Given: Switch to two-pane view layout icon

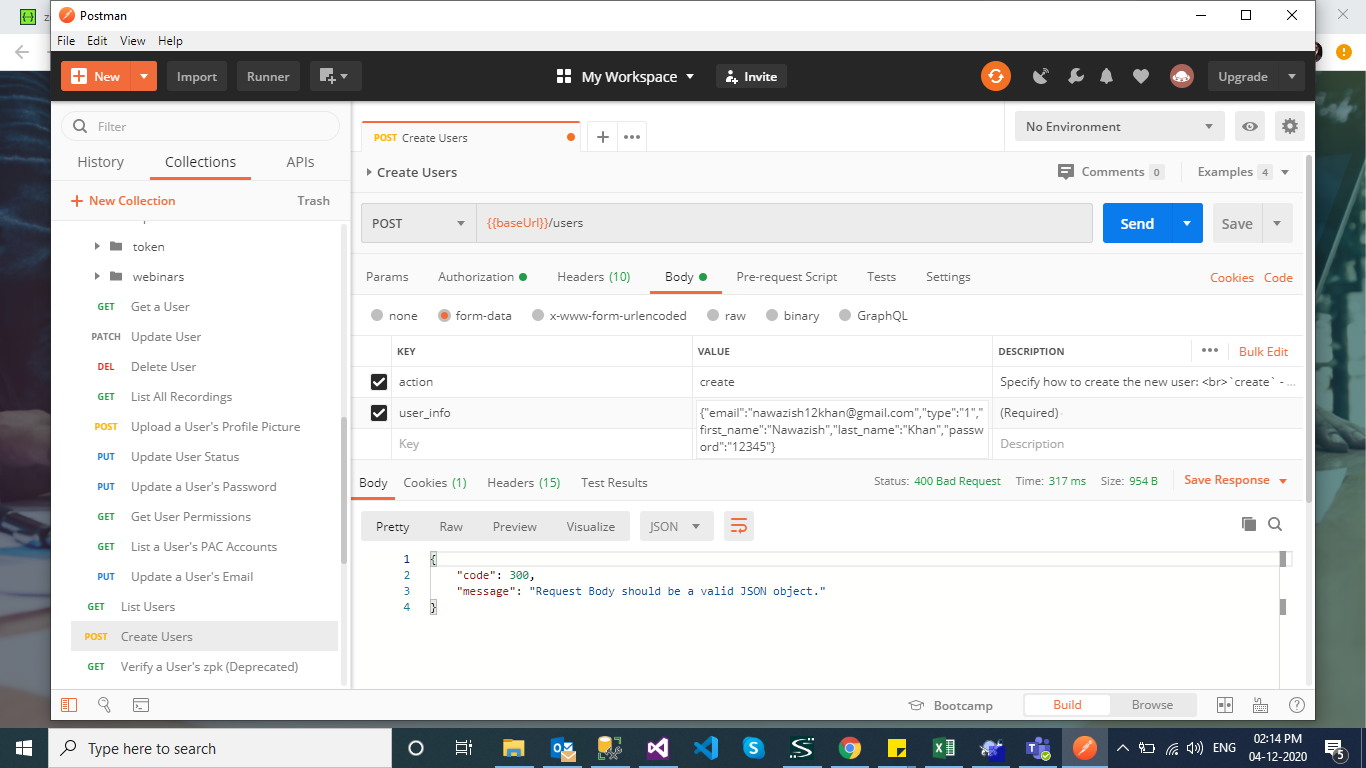Looking at the screenshot, I should pos(1225,705).
